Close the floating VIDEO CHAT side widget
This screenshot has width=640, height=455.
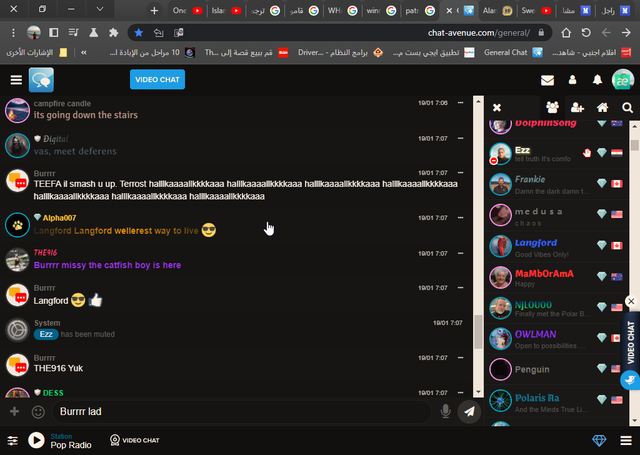pyautogui.click(x=631, y=302)
